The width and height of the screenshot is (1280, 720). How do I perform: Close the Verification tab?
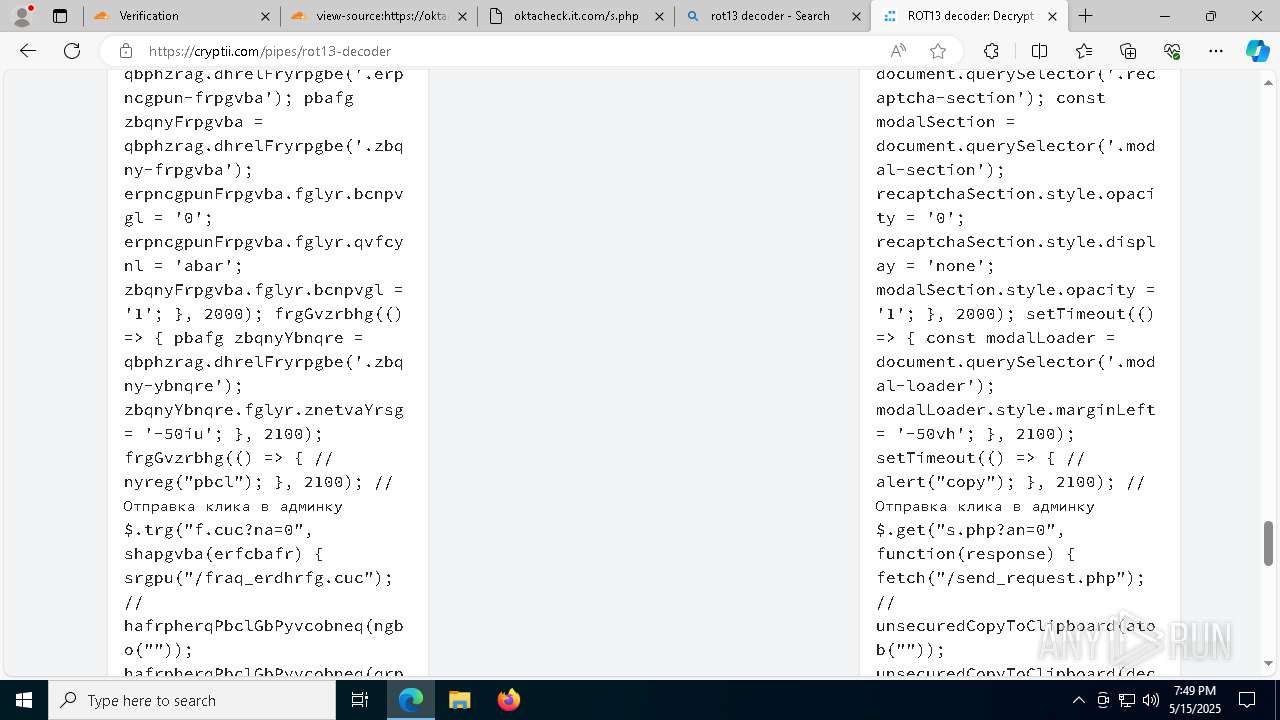265,16
